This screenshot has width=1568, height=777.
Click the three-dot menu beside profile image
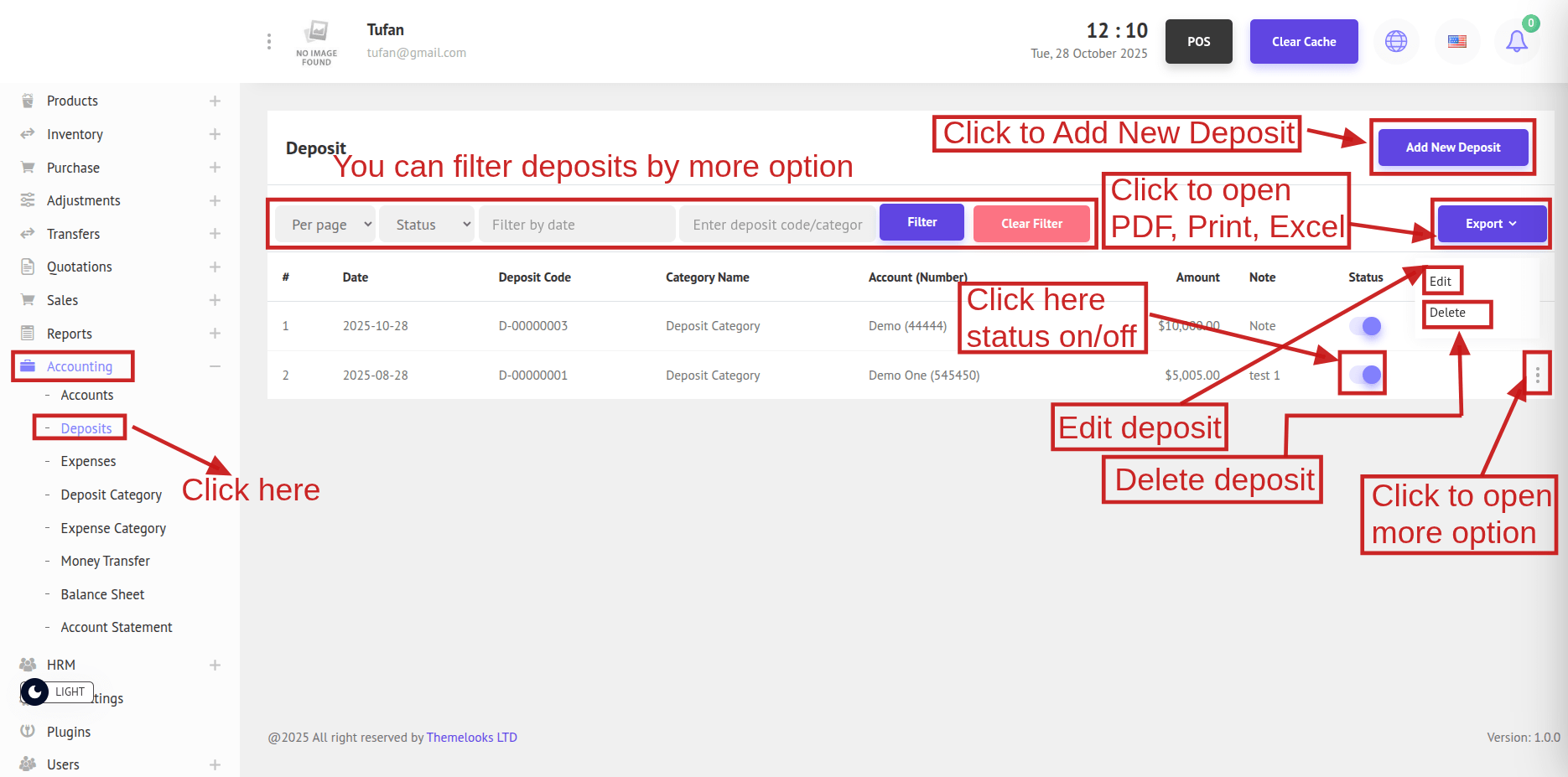[x=268, y=41]
